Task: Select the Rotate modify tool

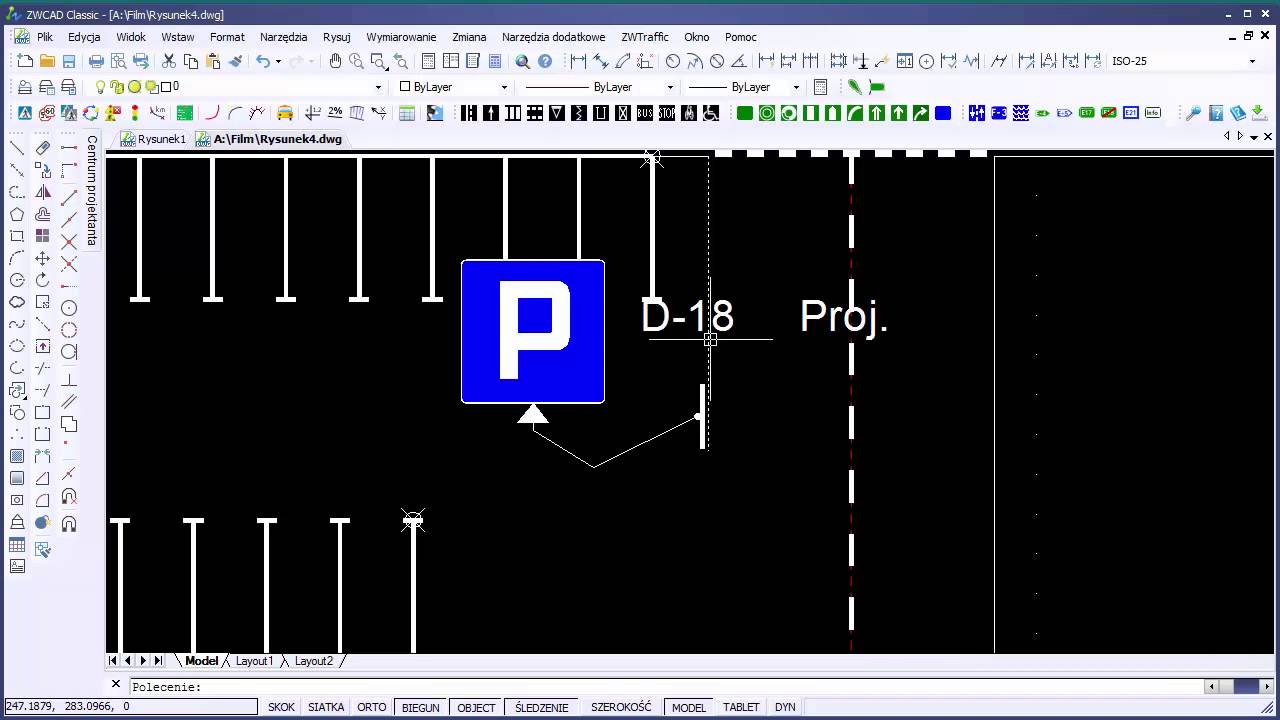Action: click(43, 280)
